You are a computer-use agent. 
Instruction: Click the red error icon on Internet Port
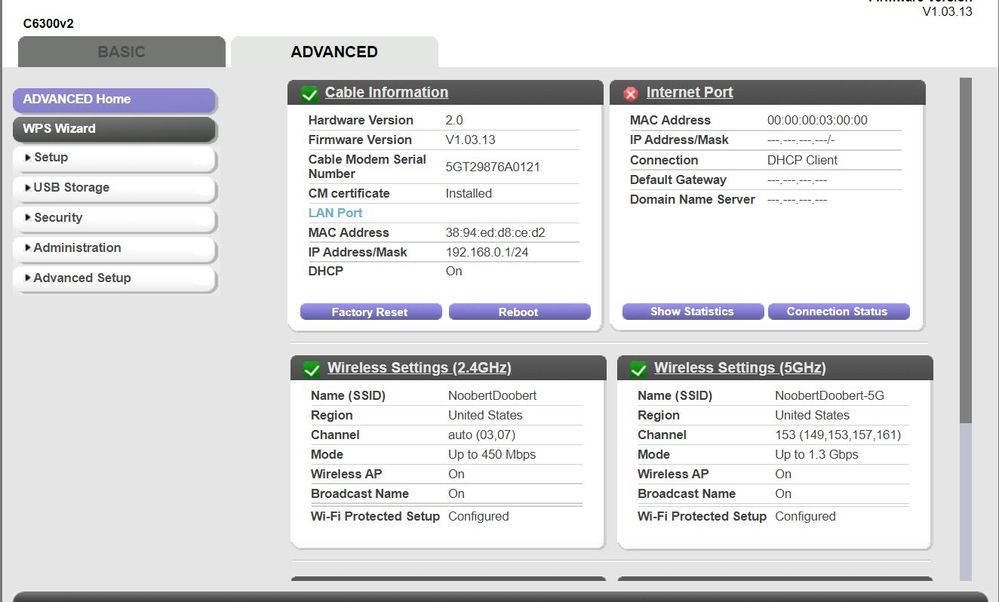click(x=630, y=92)
